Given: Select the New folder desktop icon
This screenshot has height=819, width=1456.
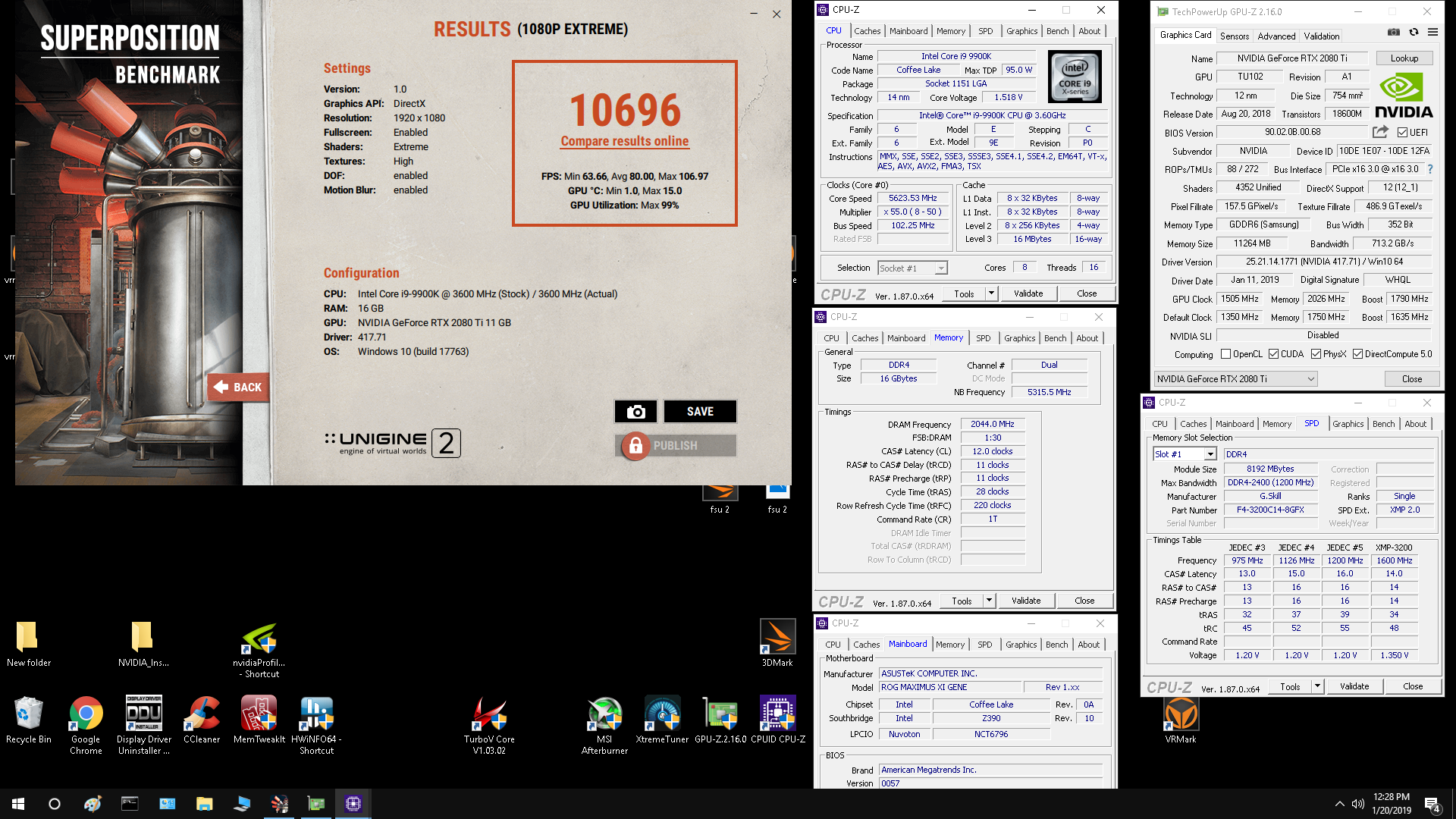Looking at the screenshot, I should click(28, 644).
